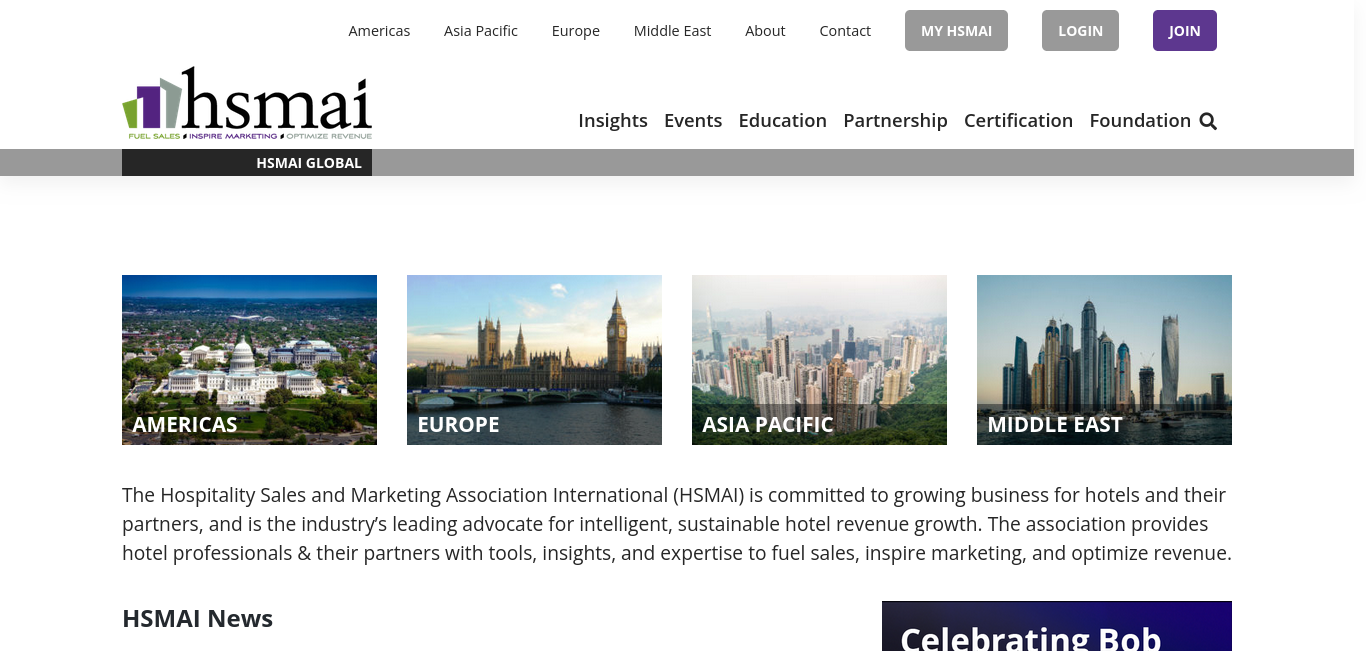Visit the Contact page link
This screenshot has width=1366, height=651.
click(845, 31)
